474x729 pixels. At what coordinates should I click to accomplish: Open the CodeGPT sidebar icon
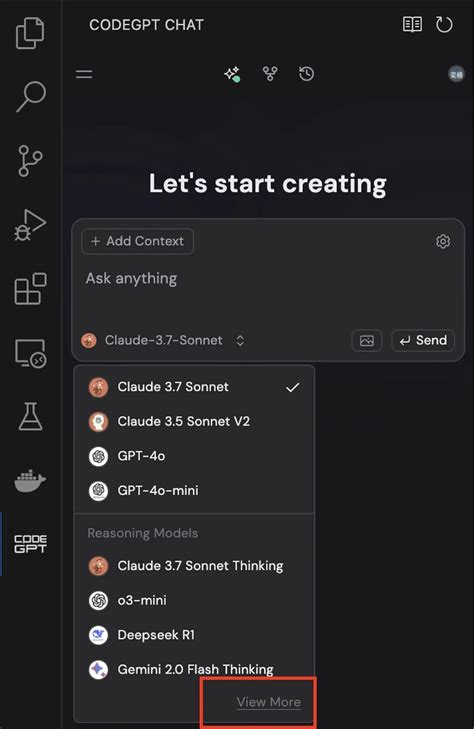pyautogui.click(x=30, y=544)
